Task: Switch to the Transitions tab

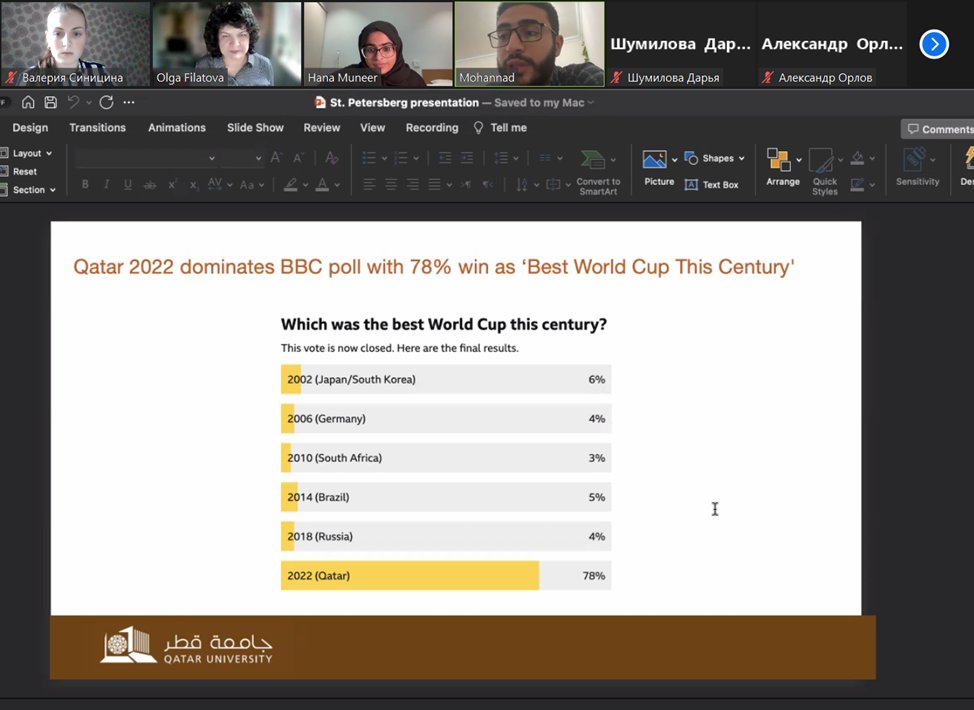Action: (97, 128)
